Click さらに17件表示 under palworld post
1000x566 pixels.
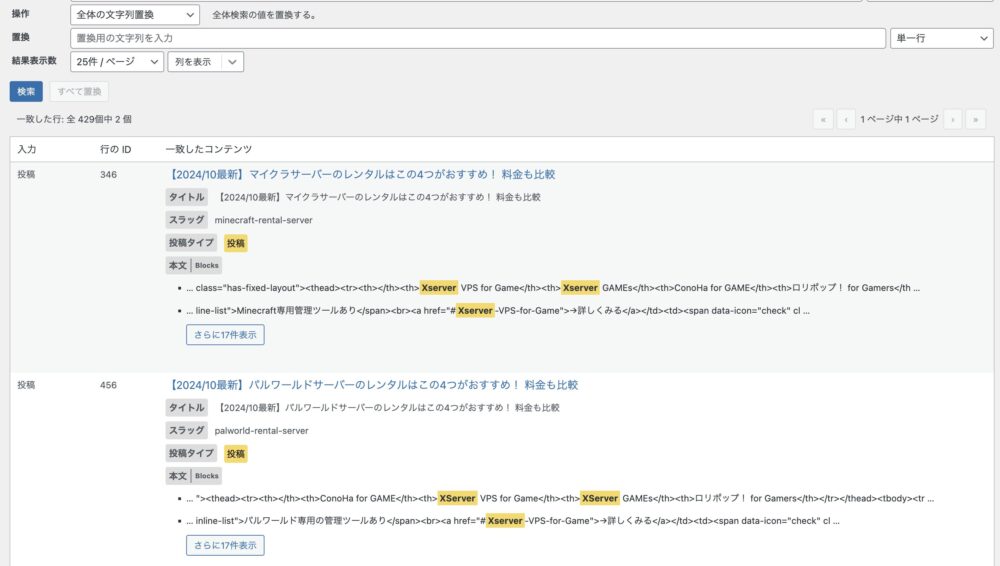225,545
